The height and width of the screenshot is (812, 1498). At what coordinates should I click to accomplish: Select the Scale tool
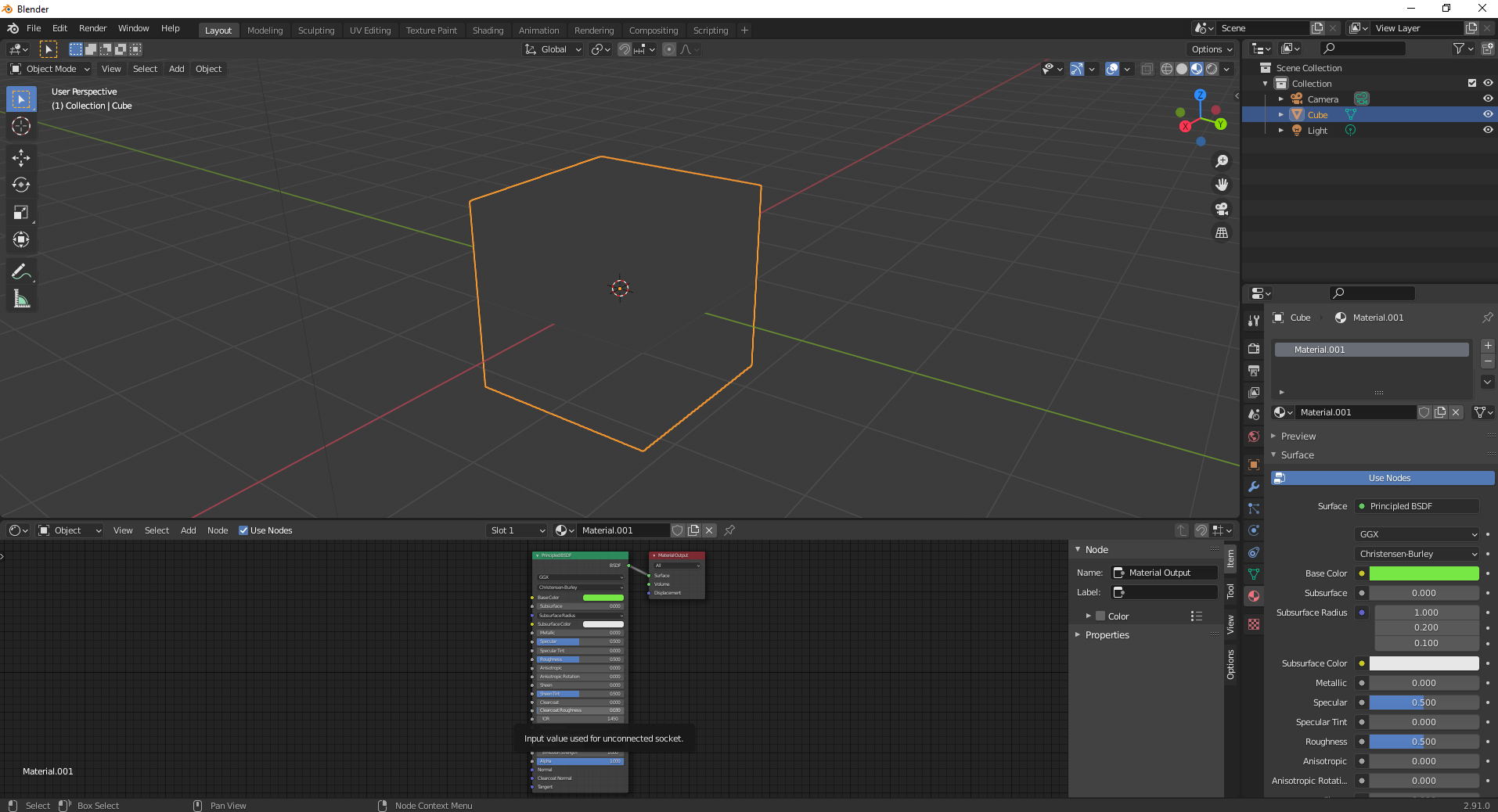[21, 213]
